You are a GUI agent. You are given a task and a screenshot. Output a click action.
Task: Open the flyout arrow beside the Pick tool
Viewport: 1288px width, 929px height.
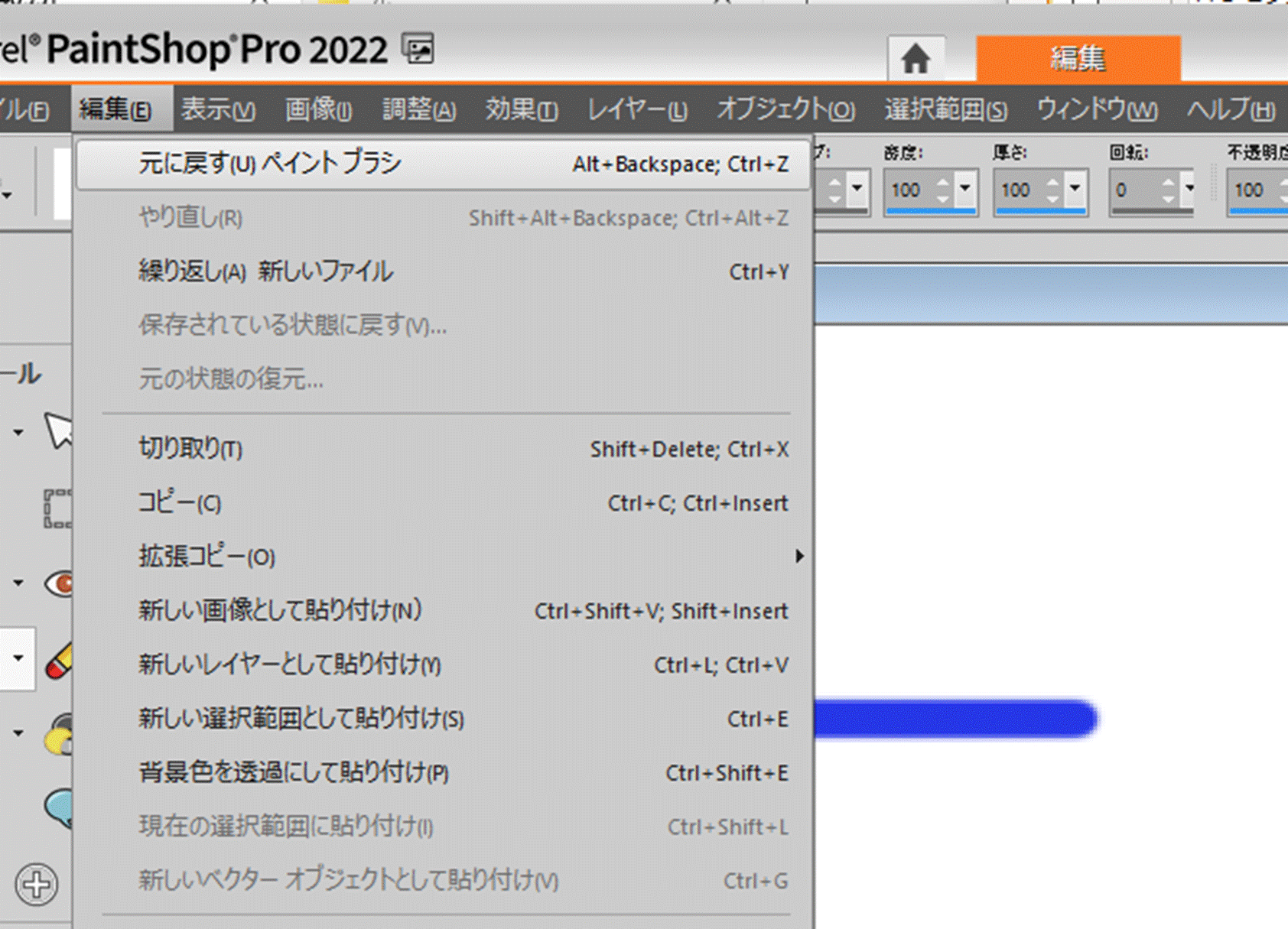[18, 433]
